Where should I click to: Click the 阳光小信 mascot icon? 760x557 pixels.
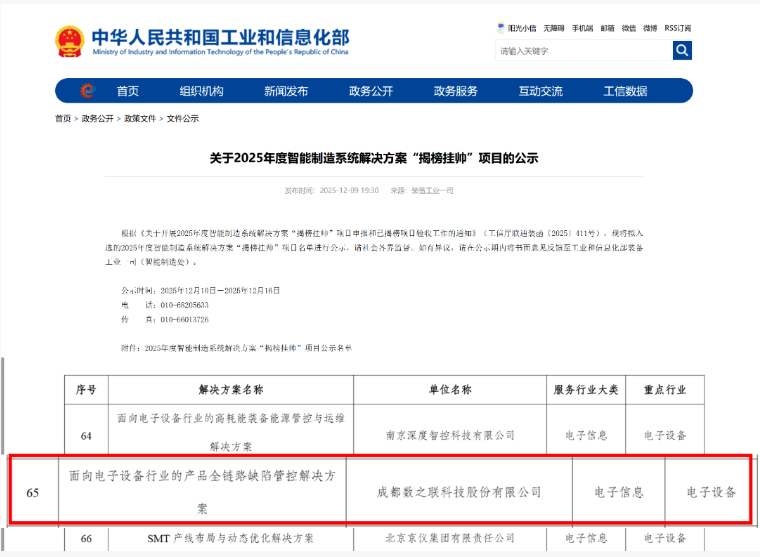click(x=501, y=28)
